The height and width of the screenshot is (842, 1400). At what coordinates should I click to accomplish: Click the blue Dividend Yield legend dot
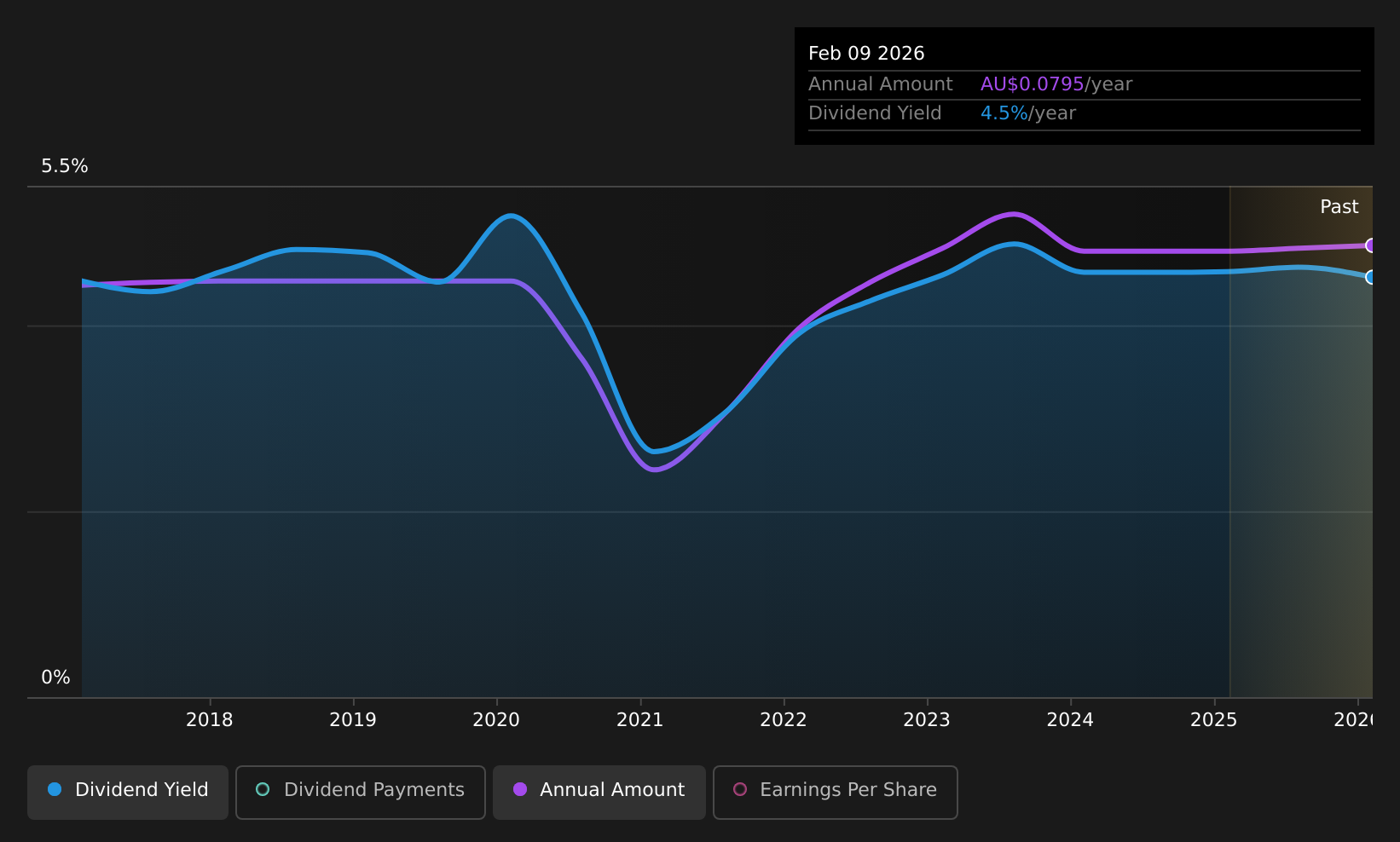point(55,789)
